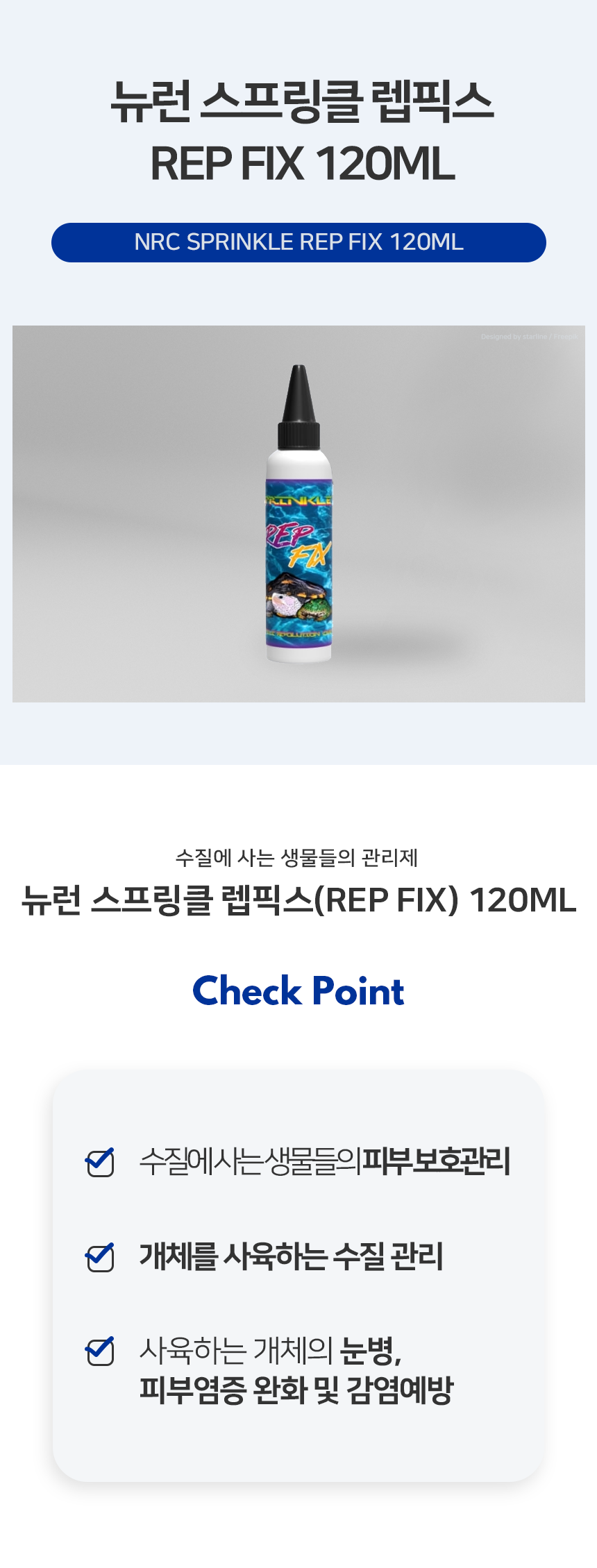
Task: Click the checkmark icon beside 눈병 line
Action: [100, 1350]
